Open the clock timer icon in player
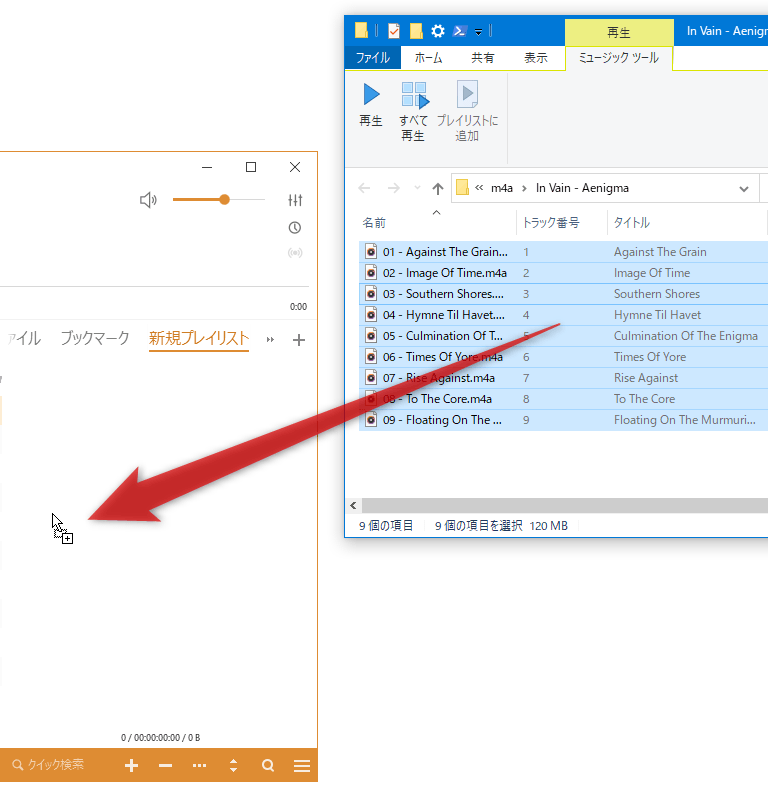 click(295, 228)
